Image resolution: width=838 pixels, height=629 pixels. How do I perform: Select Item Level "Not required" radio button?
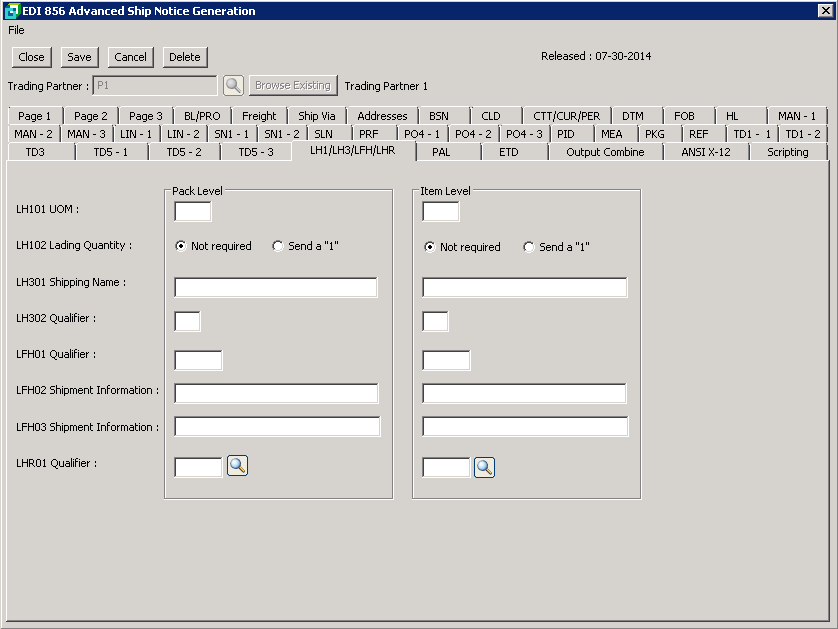430,247
